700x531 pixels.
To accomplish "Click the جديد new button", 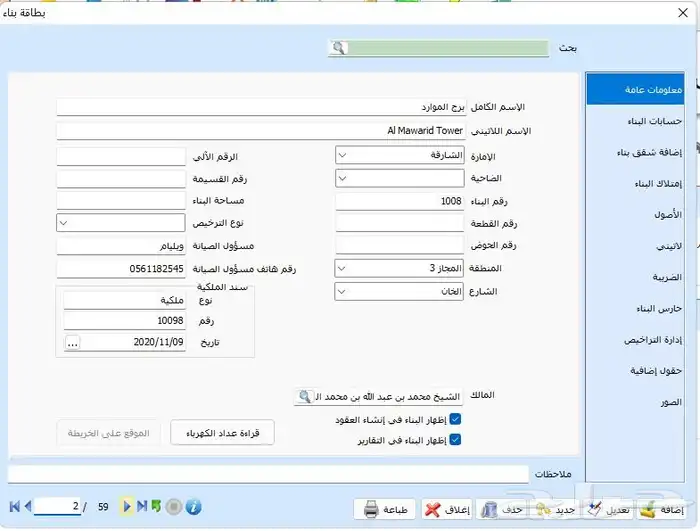I will point(555,509).
